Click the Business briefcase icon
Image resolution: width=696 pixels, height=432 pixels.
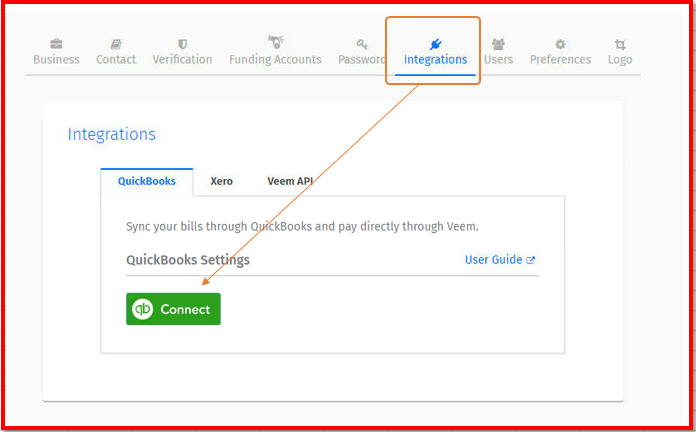click(x=56, y=44)
